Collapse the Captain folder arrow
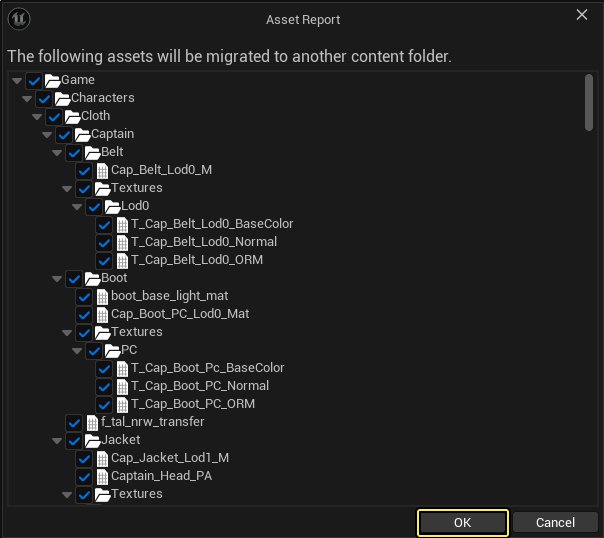 pos(47,135)
